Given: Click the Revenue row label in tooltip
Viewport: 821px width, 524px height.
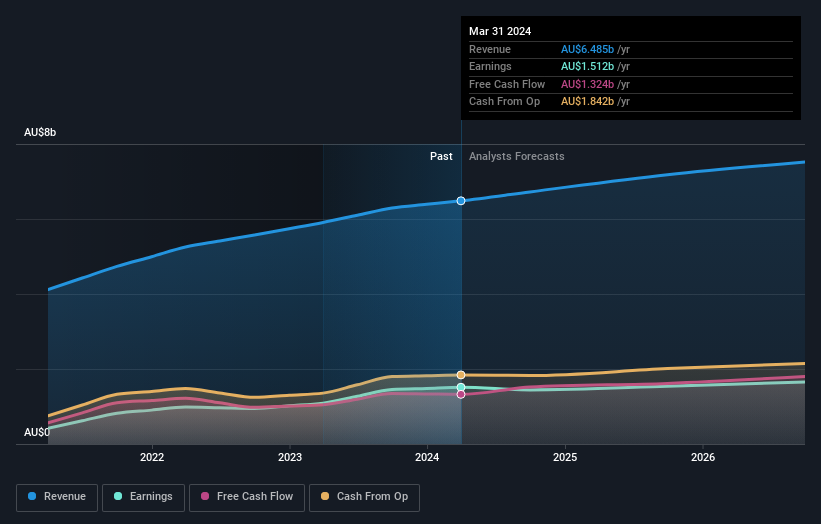Looking at the screenshot, I should [x=490, y=49].
